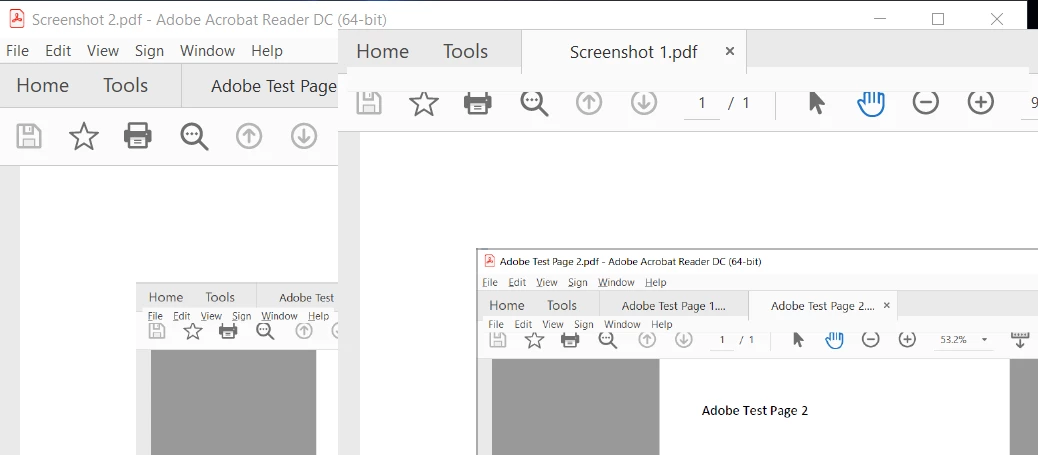Screen dimensions: 1038x455
Task: Pick the arrow select tool in the 53.2% toolbar row
Action: (798, 340)
